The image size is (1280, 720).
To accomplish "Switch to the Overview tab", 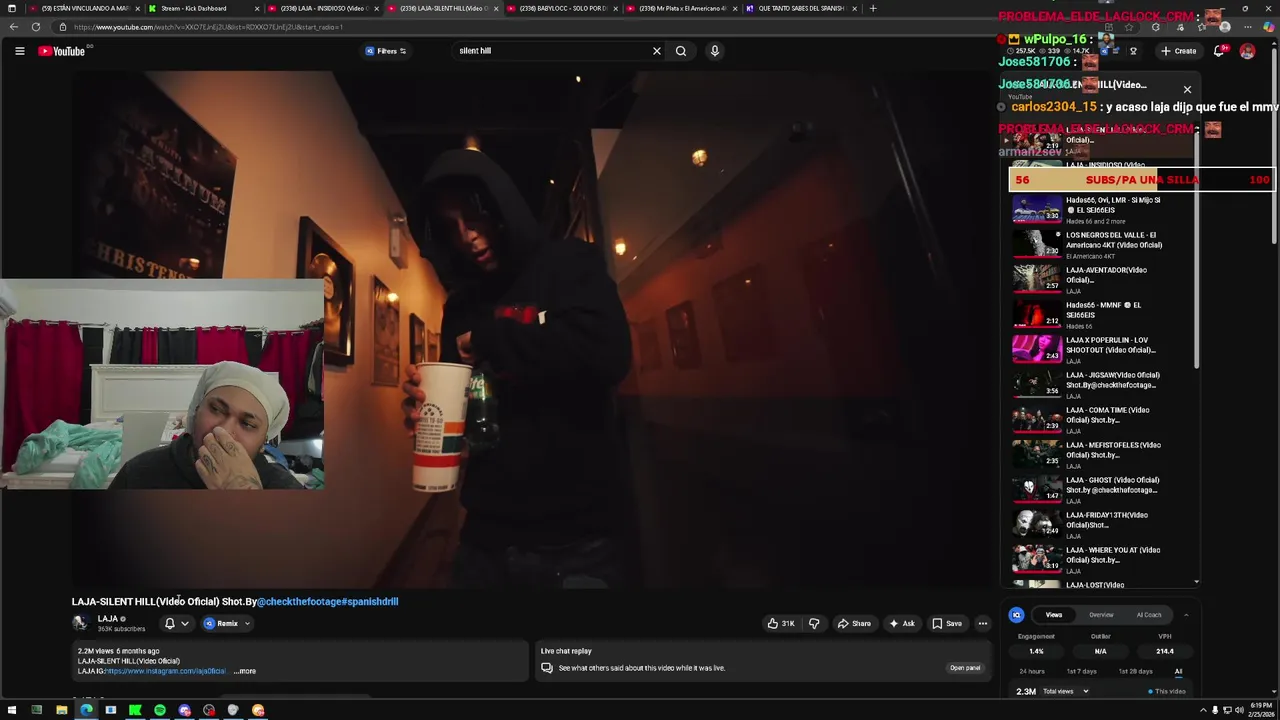I will [x=1101, y=615].
